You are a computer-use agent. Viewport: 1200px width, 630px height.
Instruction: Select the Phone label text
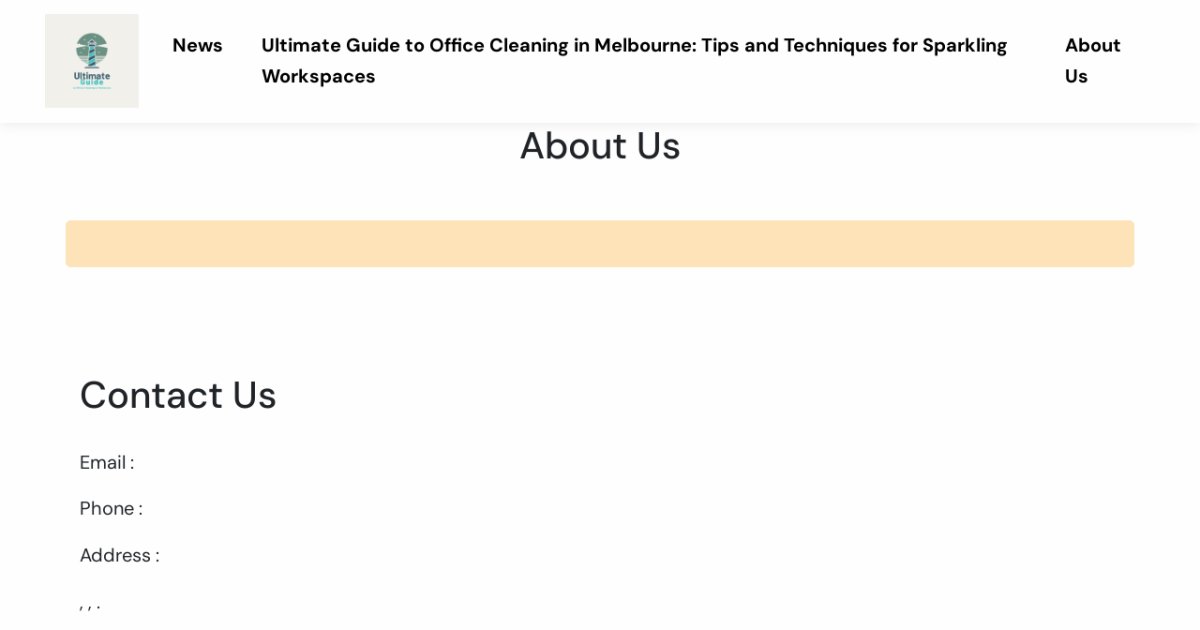click(110, 509)
